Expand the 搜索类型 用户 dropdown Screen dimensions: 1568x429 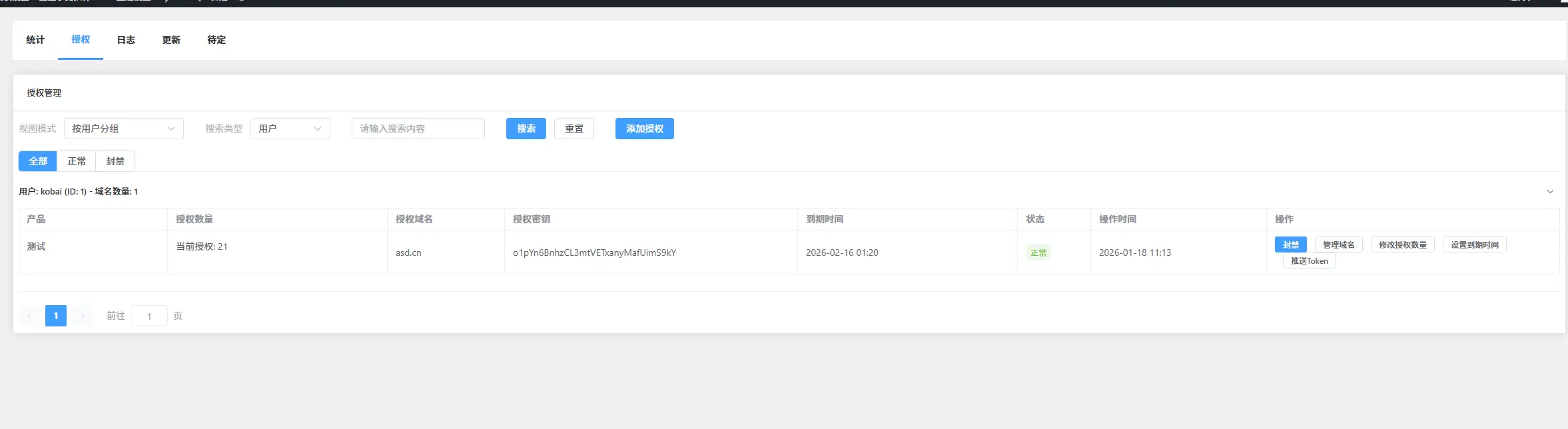pos(290,129)
